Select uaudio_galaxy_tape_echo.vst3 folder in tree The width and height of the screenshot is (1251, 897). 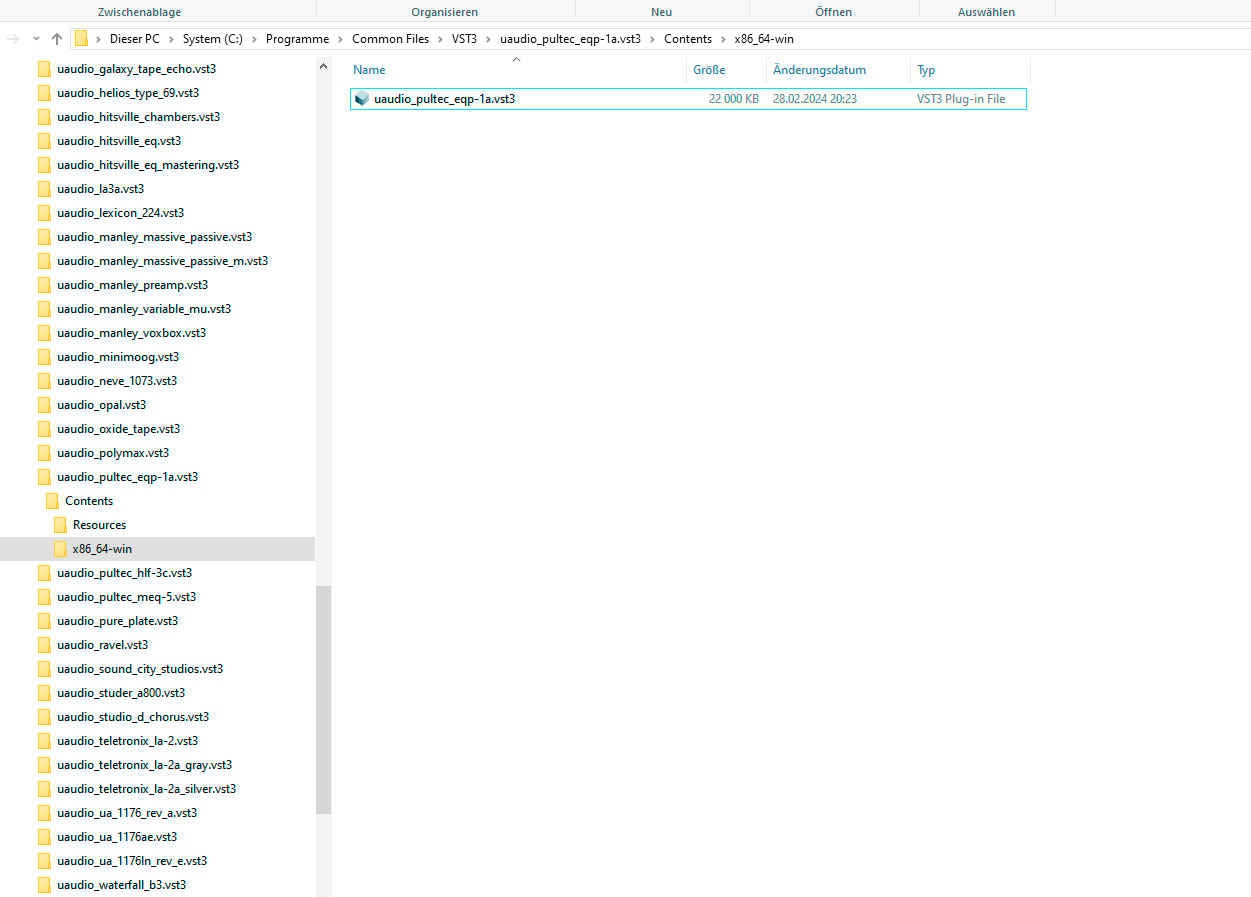click(136, 69)
